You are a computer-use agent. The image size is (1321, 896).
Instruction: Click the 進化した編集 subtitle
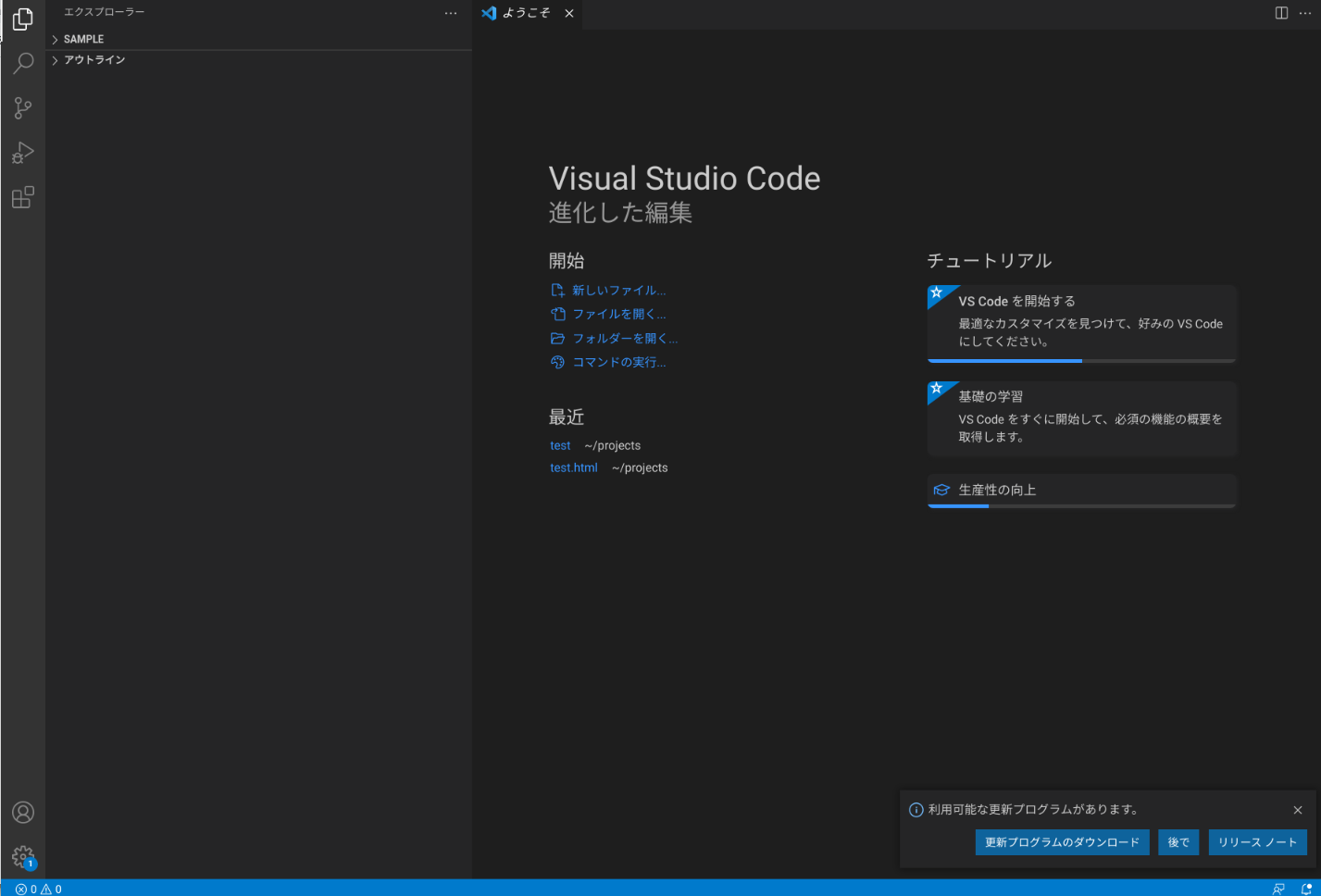(620, 213)
